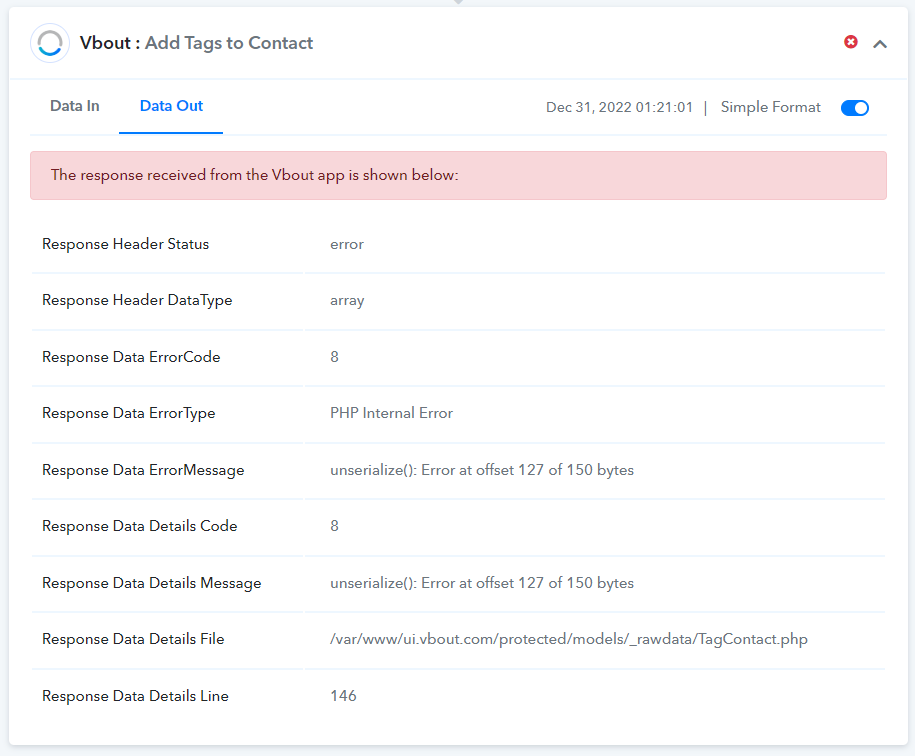
Task: Select the TagContact.php file path value
Action: pyautogui.click(x=569, y=639)
